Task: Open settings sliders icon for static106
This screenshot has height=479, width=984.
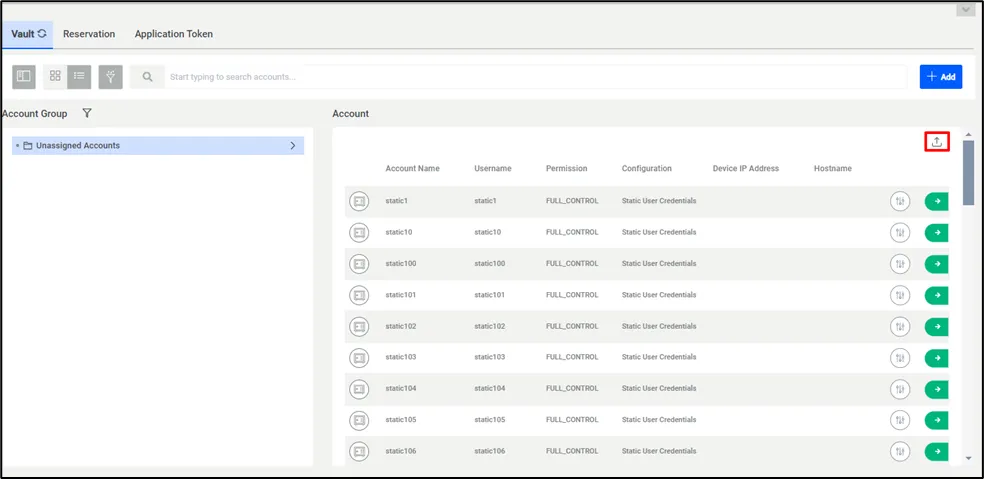Action: 900,451
